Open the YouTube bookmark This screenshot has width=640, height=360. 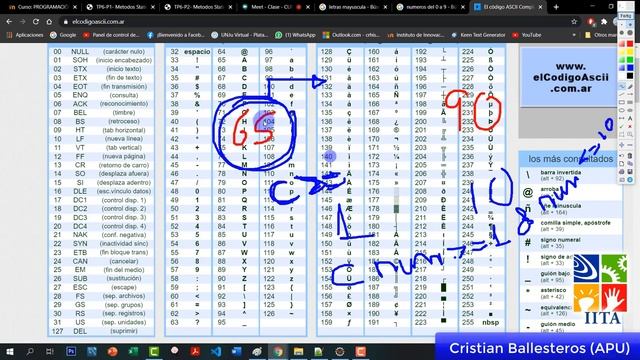point(527,35)
